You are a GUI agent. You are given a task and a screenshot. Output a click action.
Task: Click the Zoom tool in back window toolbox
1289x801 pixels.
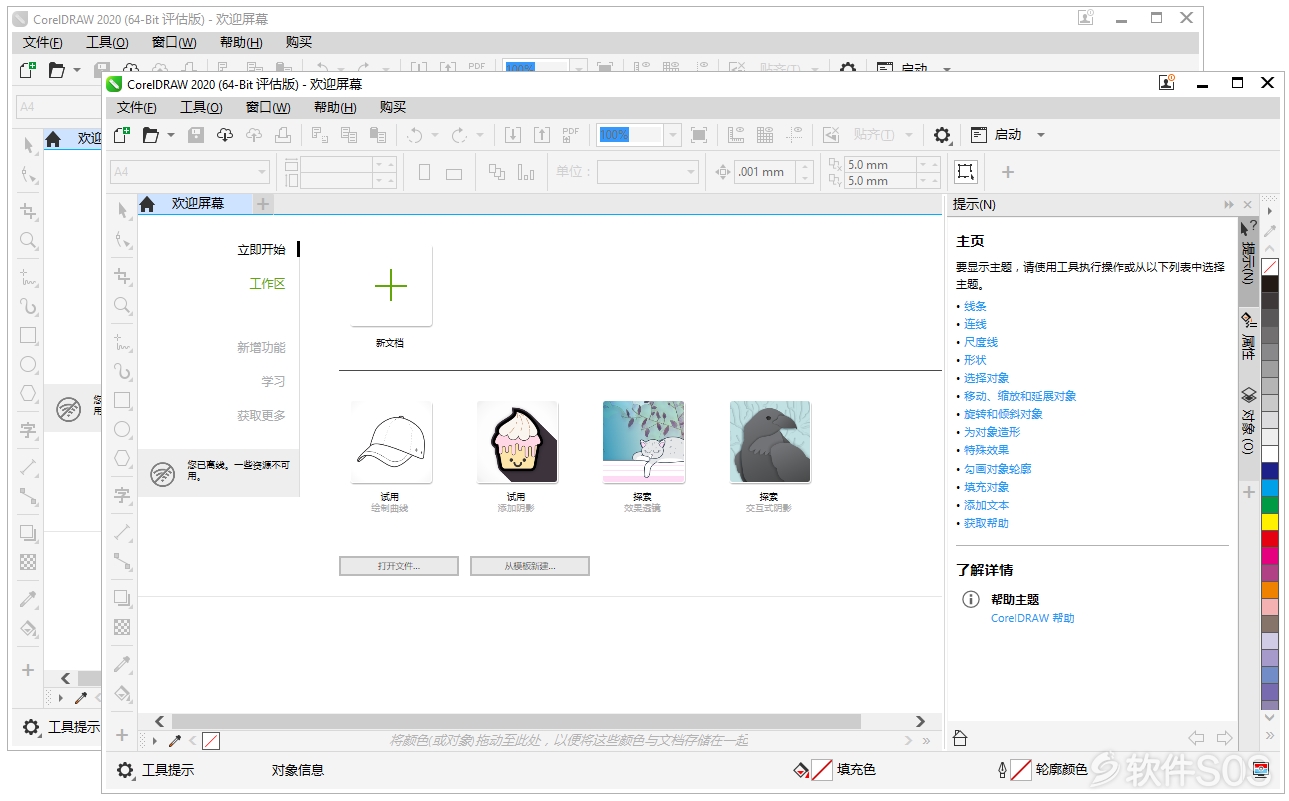coord(28,240)
